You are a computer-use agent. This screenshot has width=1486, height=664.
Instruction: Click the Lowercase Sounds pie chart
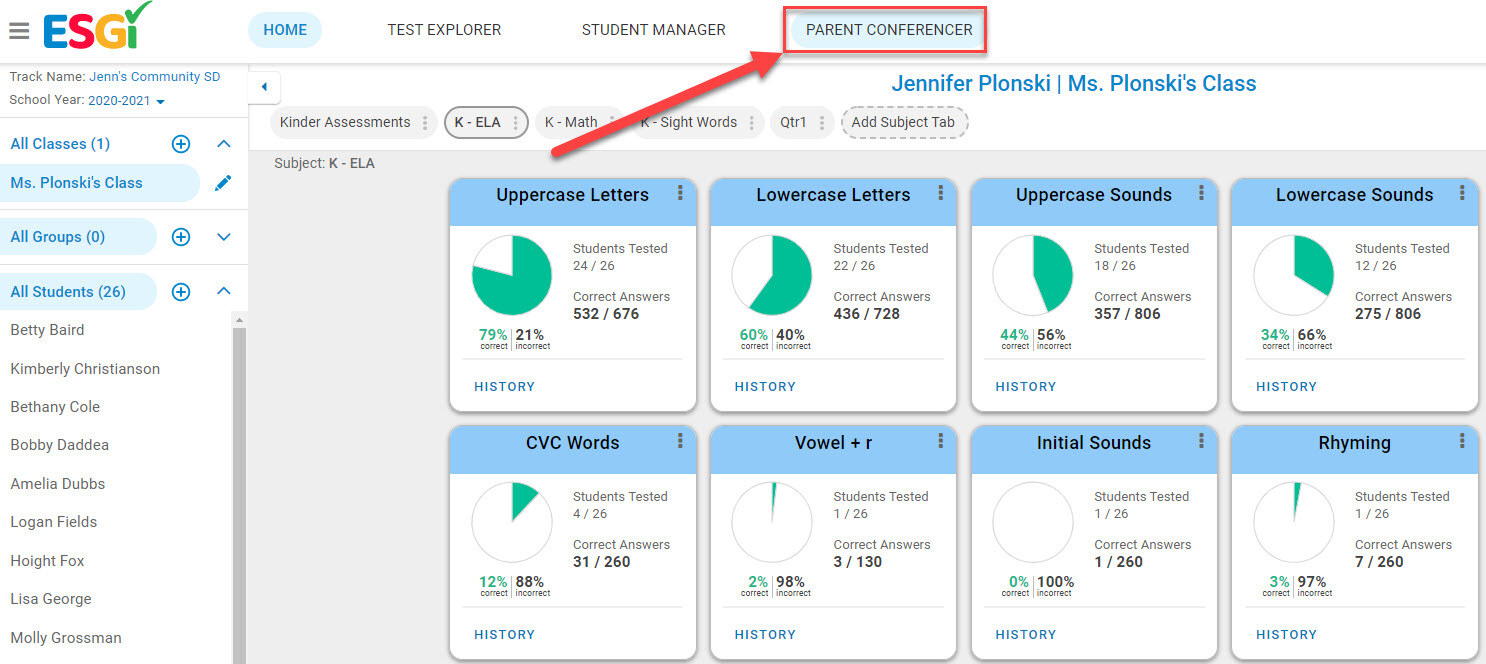tap(1294, 276)
